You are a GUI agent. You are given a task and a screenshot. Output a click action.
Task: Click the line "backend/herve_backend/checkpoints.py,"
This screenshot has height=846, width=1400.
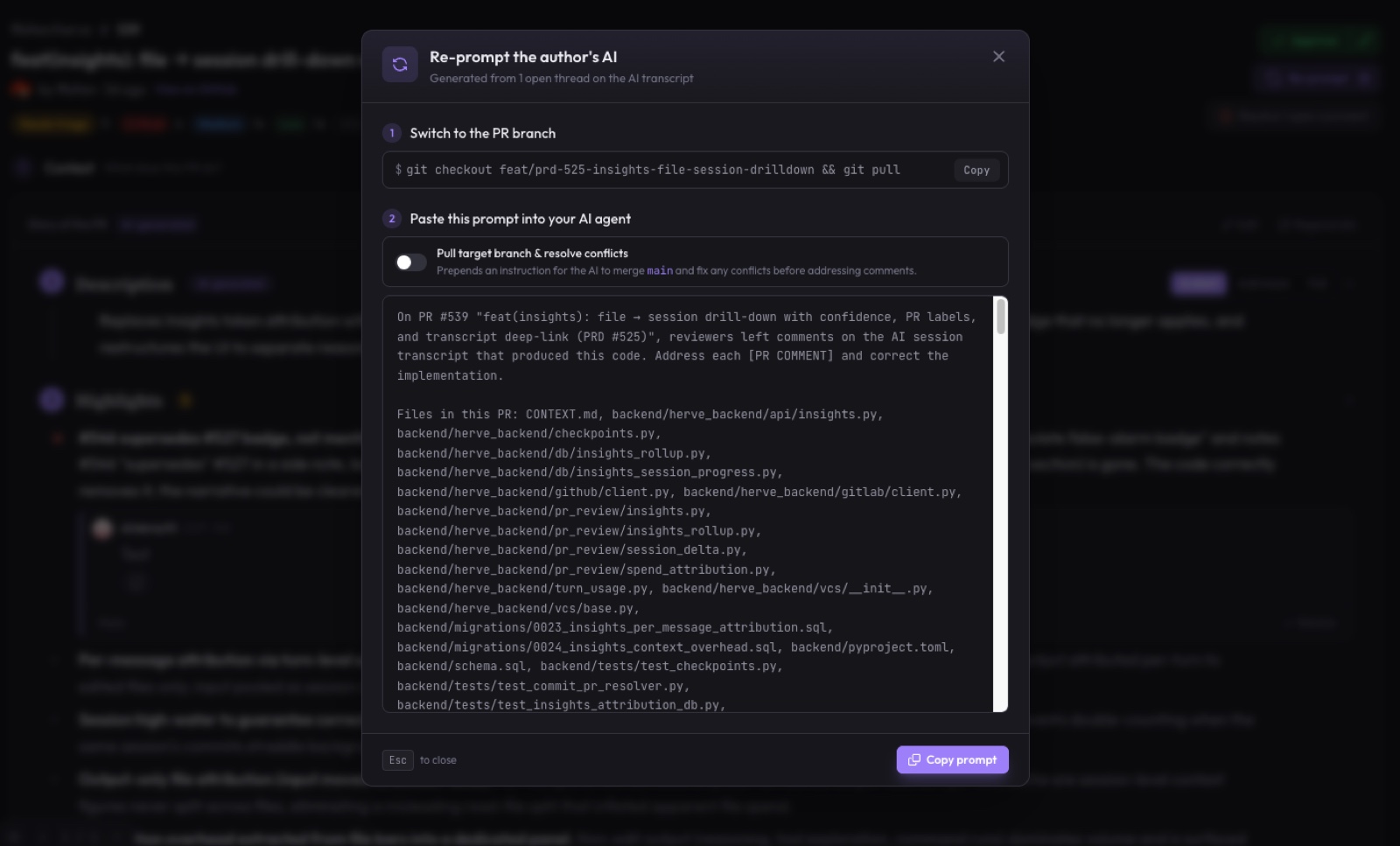[x=528, y=434]
